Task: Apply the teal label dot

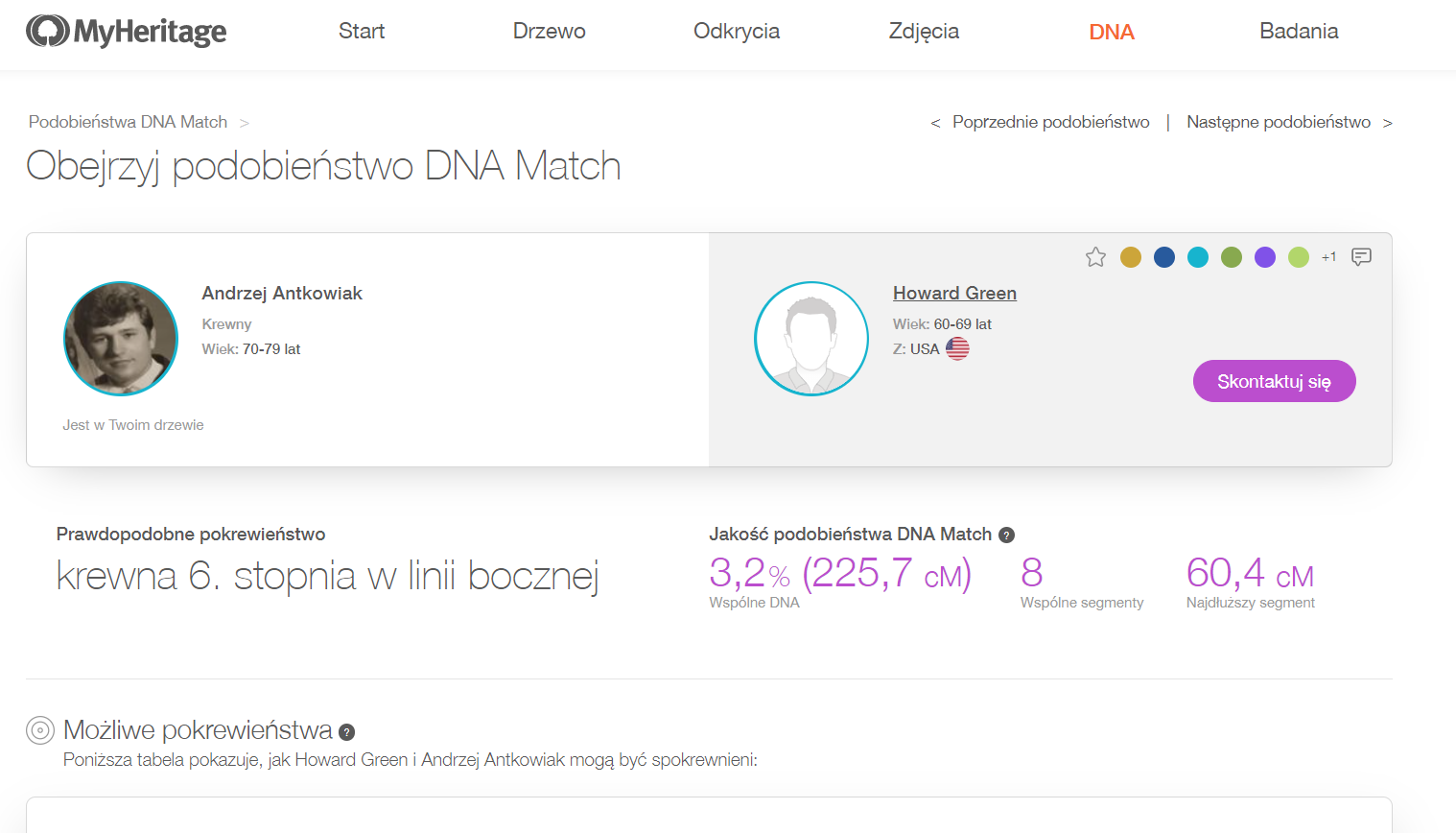Action: 1197,256
